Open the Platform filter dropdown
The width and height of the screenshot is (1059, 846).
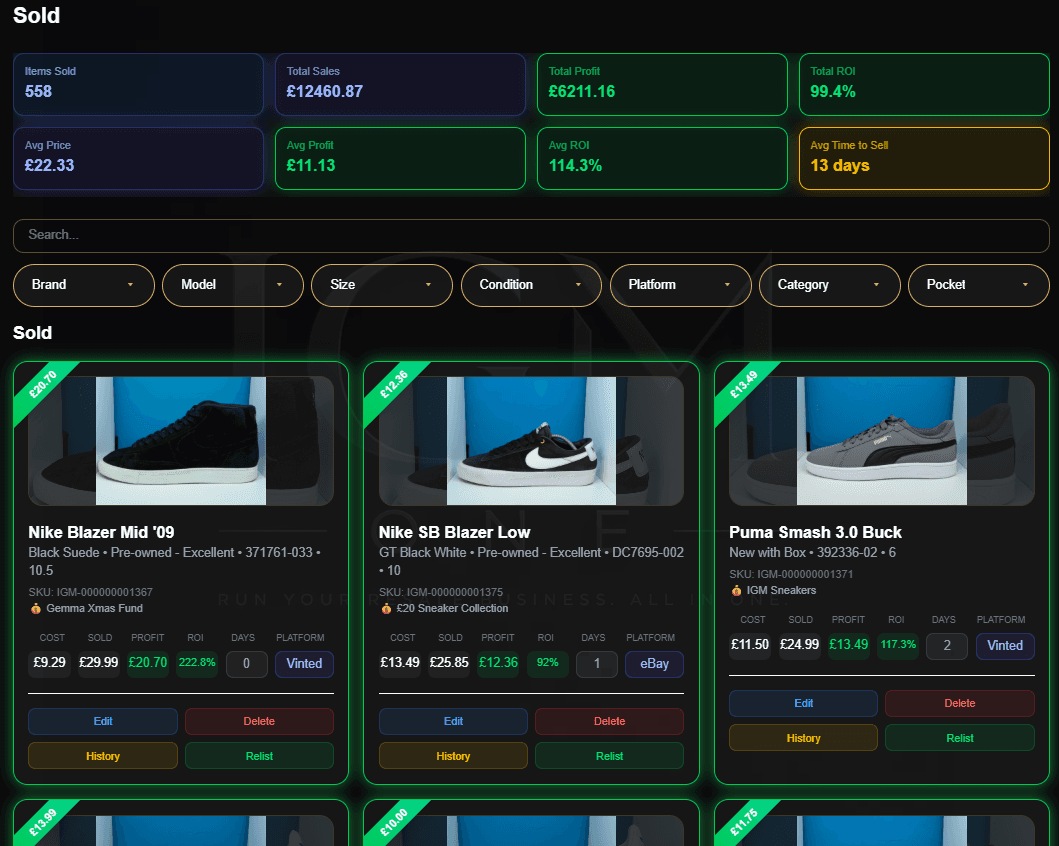681,285
